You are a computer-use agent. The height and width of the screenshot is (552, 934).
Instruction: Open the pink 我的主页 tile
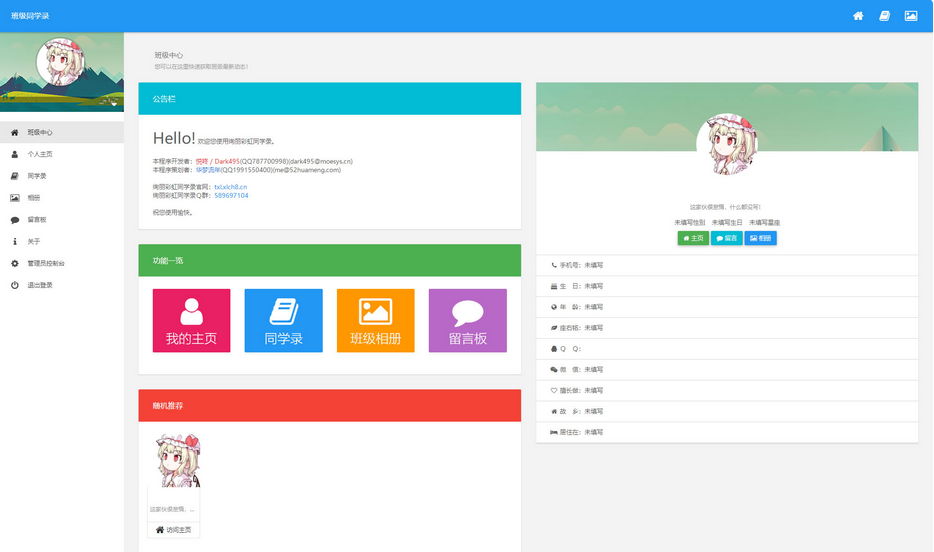click(191, 320)
